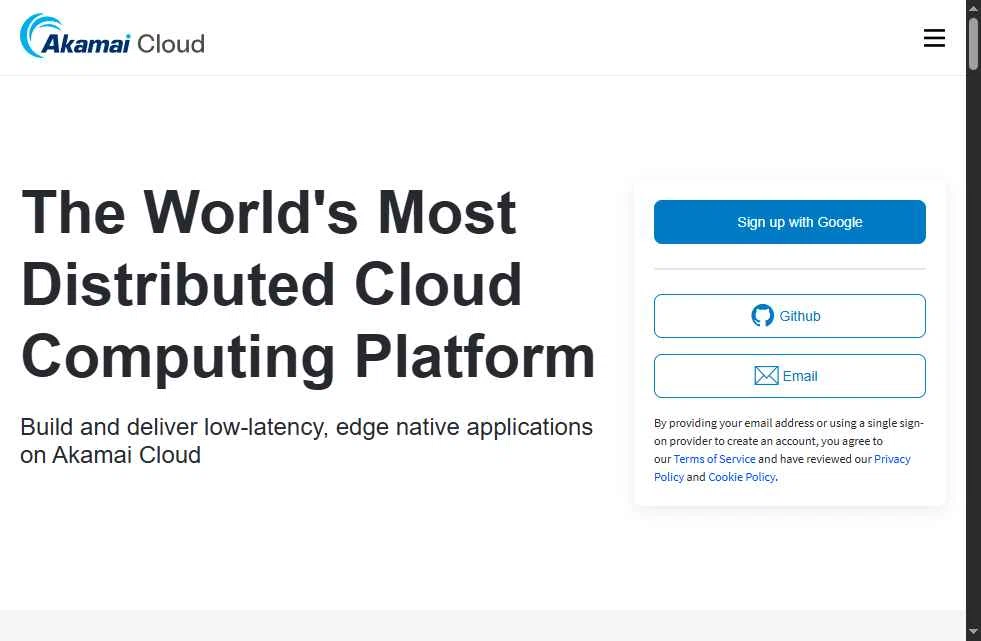
Task: Click the scrollbar down arrow
Action: click(x=973, y=632)
